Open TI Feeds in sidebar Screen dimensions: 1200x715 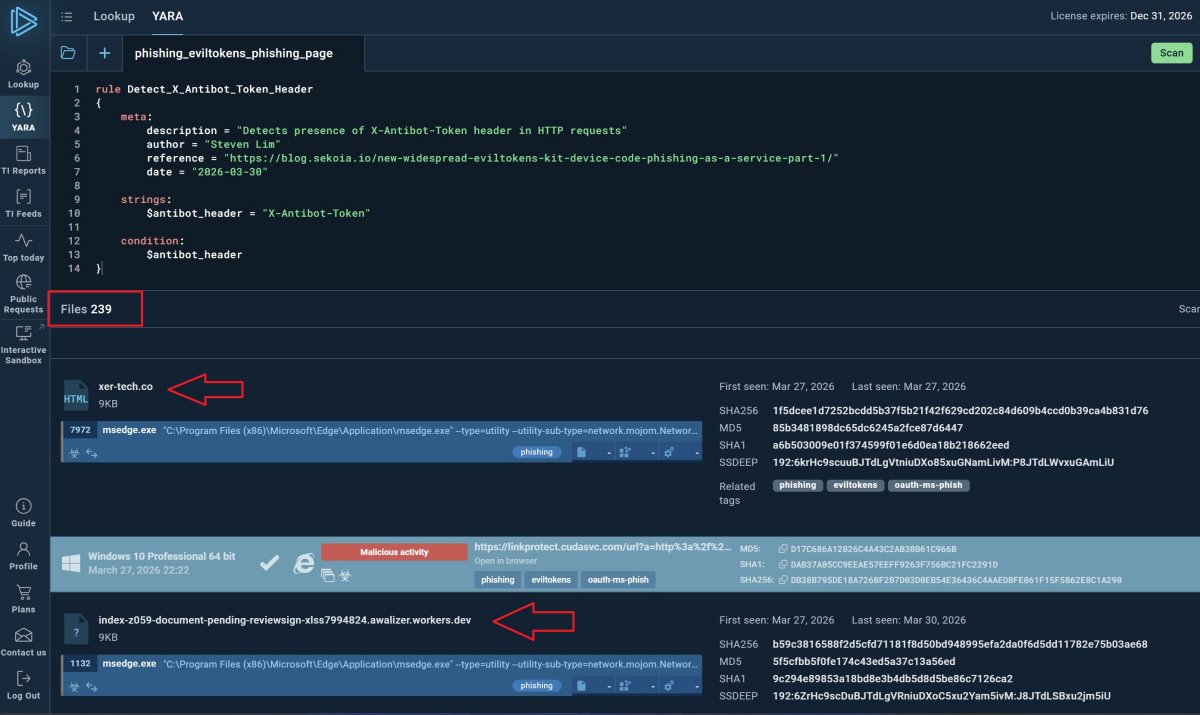pyautogui.click(x=23, y=203)
